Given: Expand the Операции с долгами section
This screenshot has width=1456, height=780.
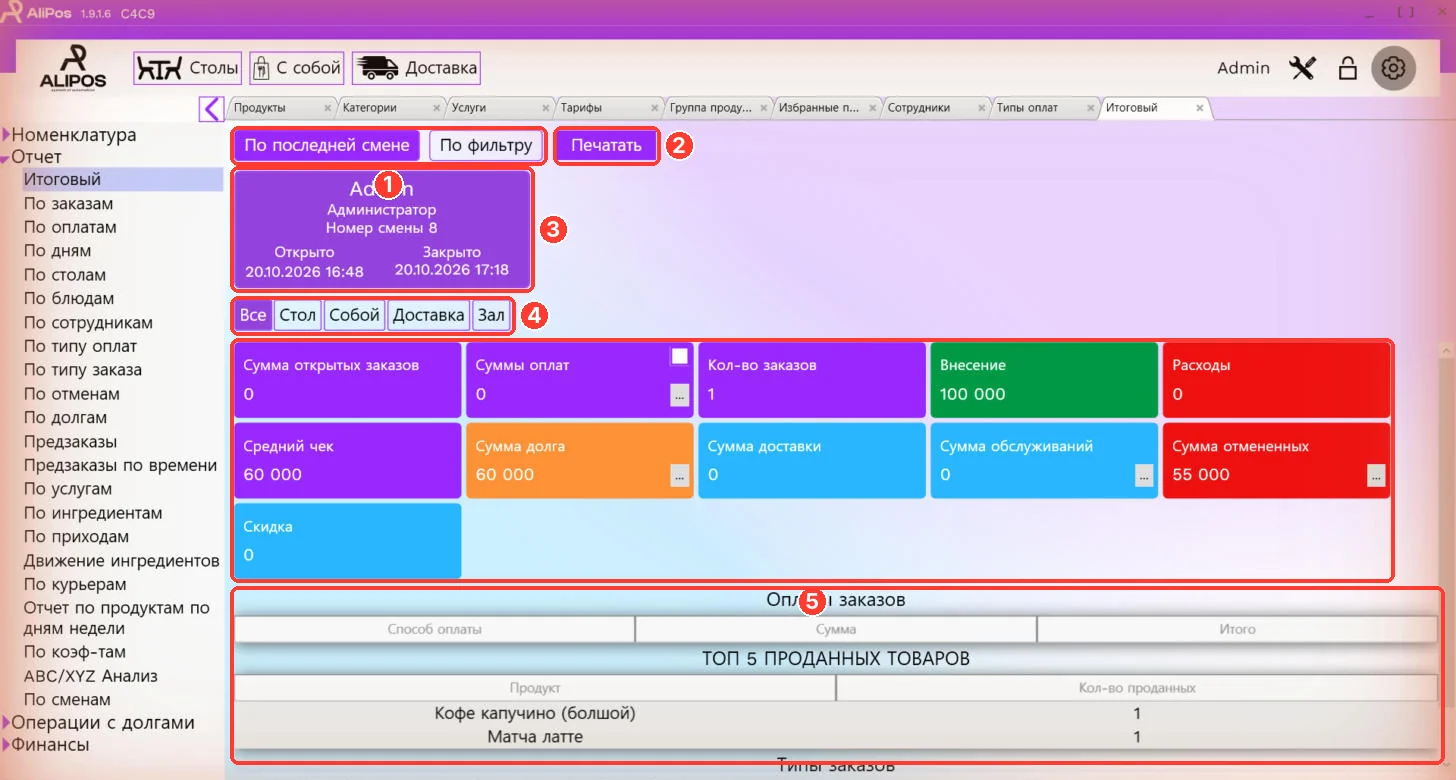Looking at the screenshot, I should (x=6, y=723).
